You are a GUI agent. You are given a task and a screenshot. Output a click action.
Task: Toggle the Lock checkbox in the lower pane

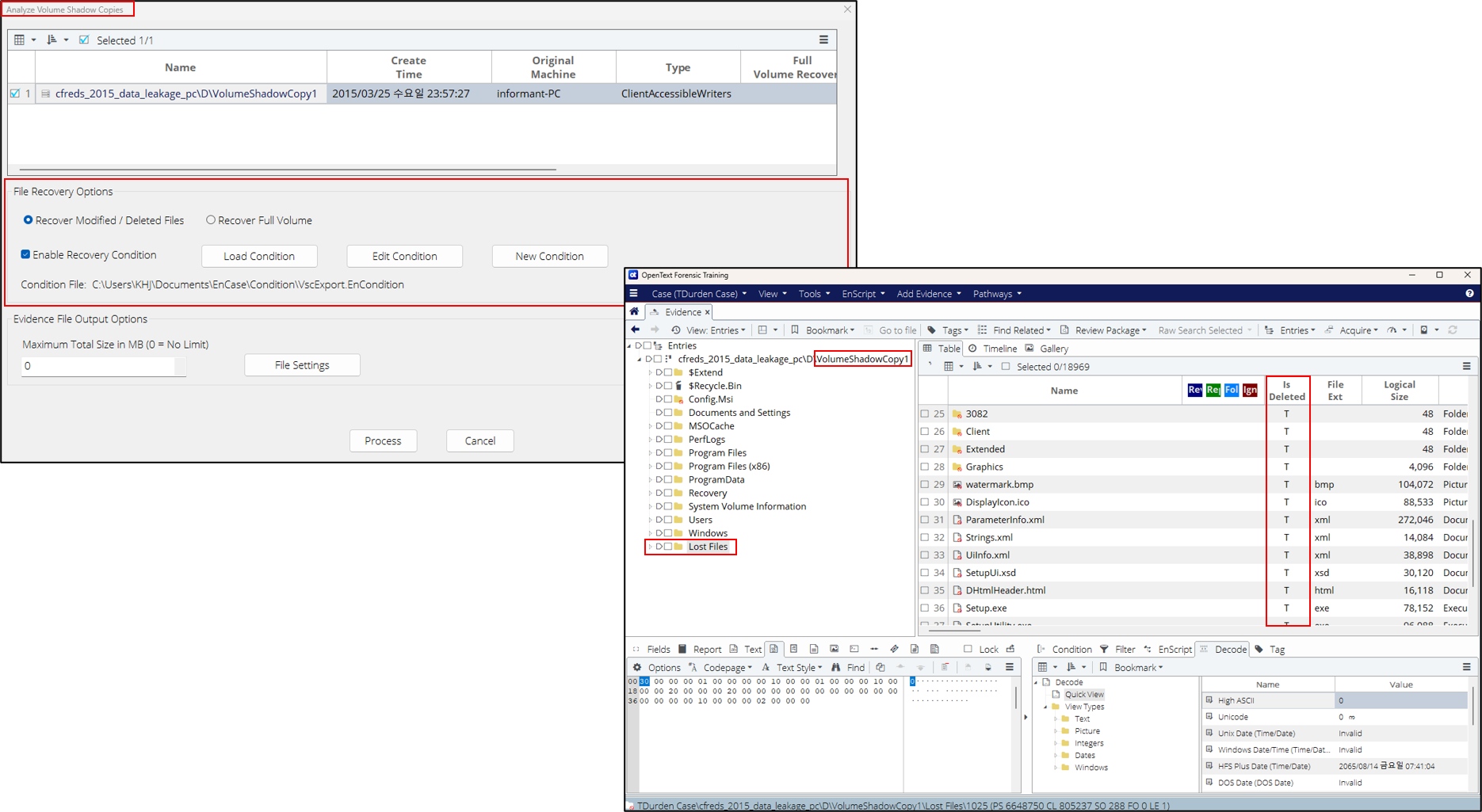click(x=968, y=650)
